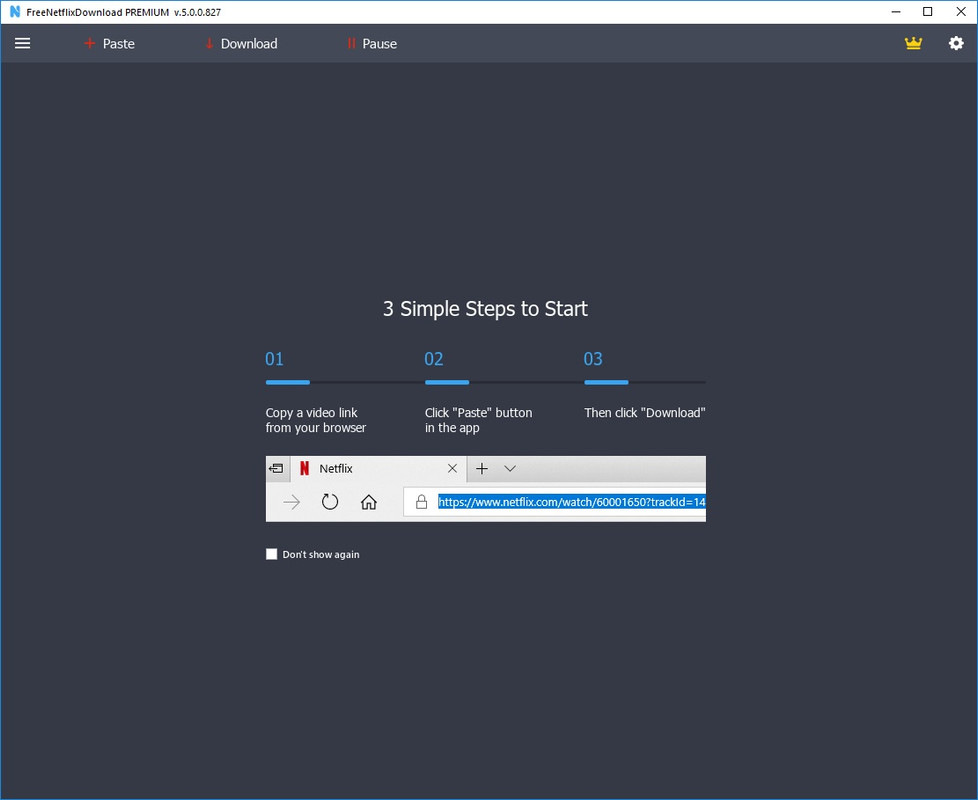Viewport: 978px width, 800px height.
Task: Click the Download toolbar button
Action: click(241, 44)
